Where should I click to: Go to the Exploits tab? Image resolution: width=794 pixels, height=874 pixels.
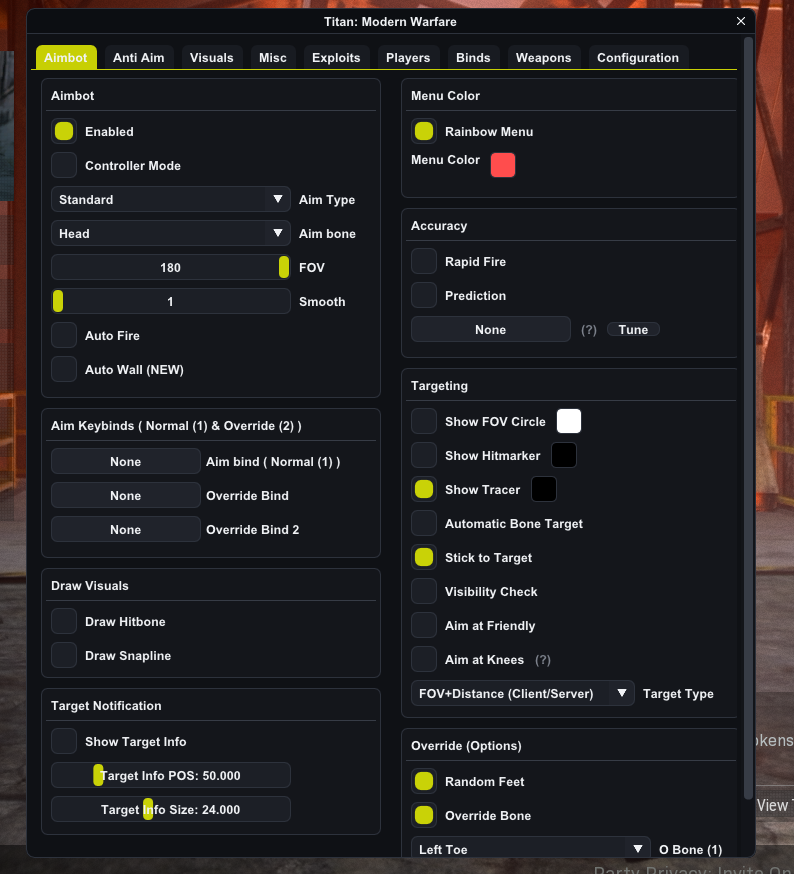[x=336, y=57]
